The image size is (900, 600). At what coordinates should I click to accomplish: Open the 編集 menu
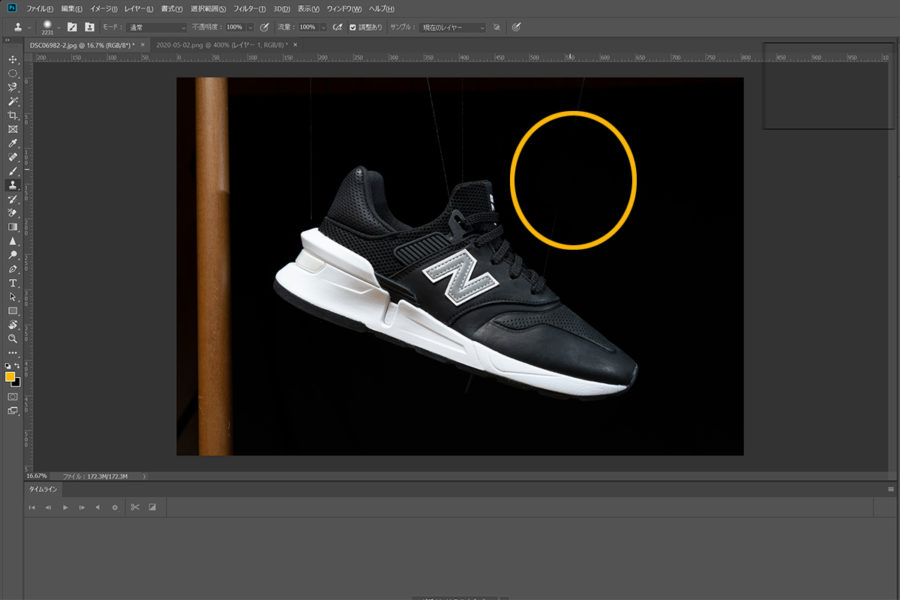[x=72, y=9]
